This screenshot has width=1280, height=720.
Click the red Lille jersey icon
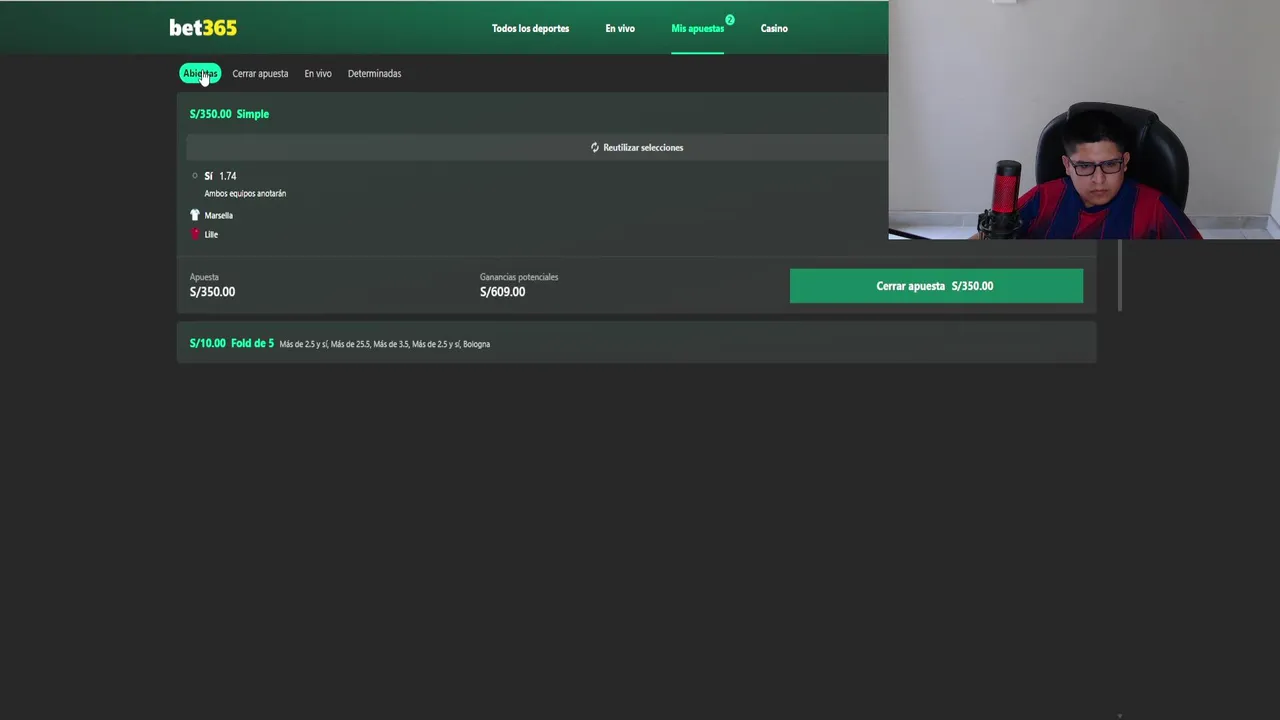pos(195,234)
